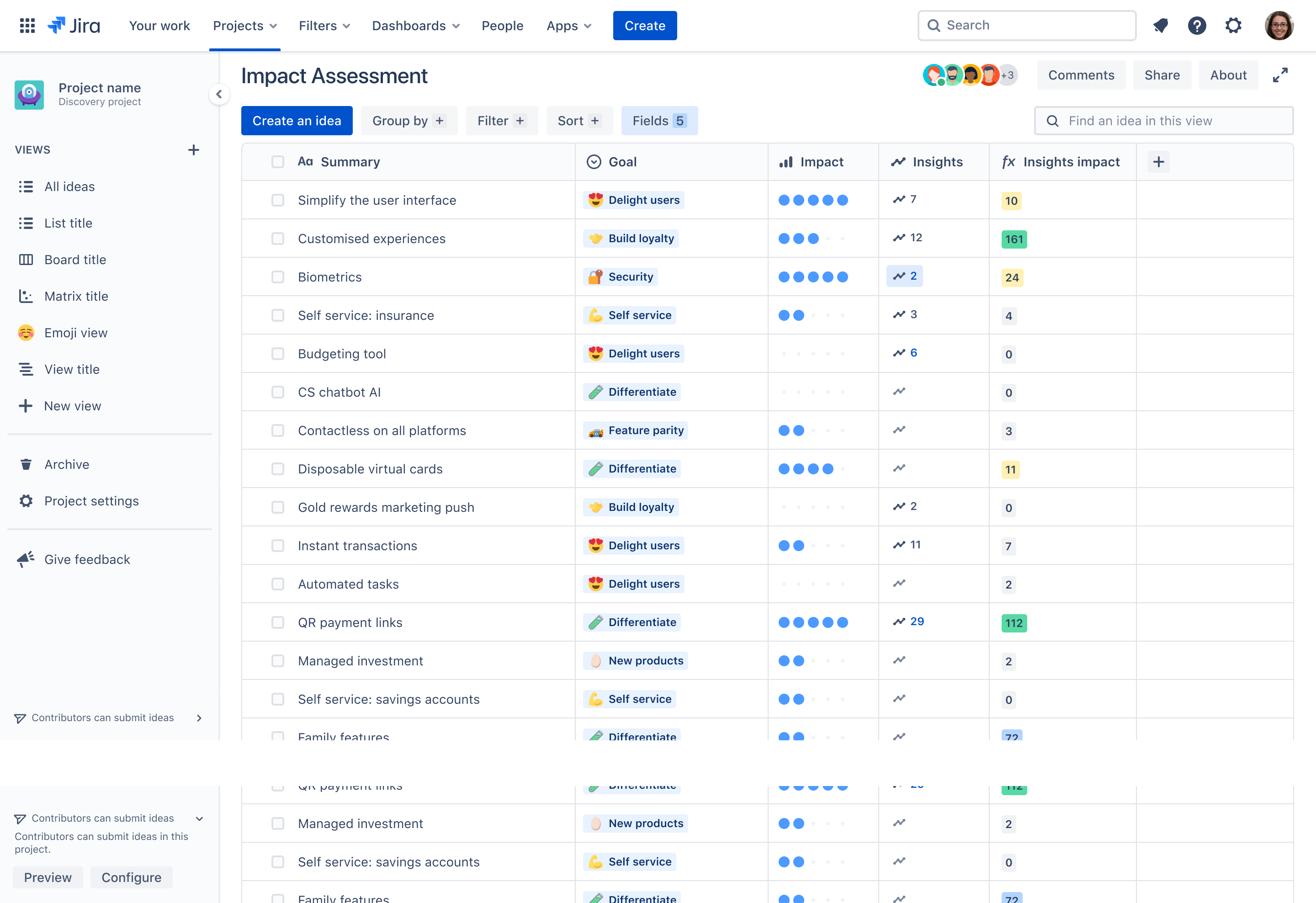Open the Jira app switcher grid icon
The height and width of the screenshot is (903, 1316).
click(x=27, y=26)
